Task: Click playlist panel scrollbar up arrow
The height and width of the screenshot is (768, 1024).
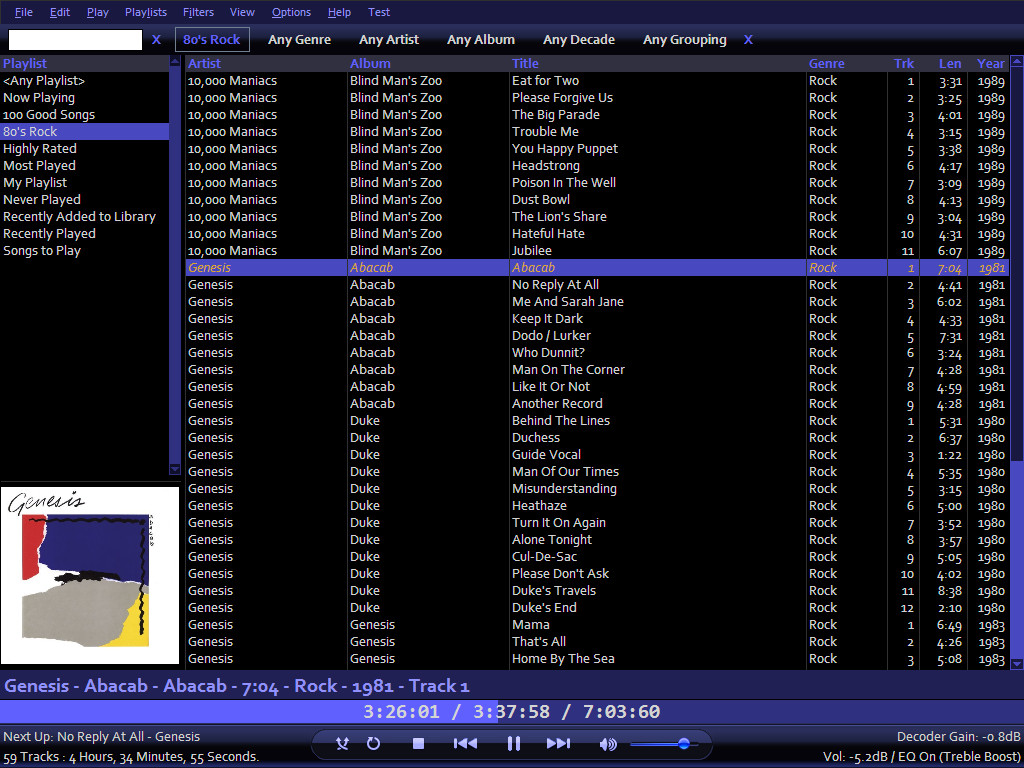Action: [x=174, y=61]
